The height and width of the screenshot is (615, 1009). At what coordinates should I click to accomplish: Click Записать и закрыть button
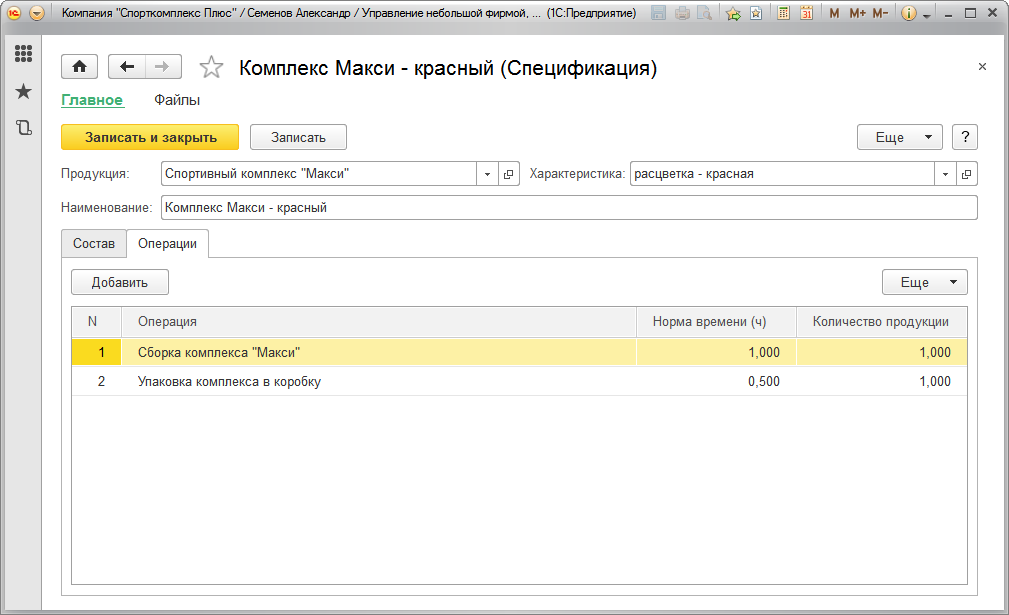[x=150, y=137]
